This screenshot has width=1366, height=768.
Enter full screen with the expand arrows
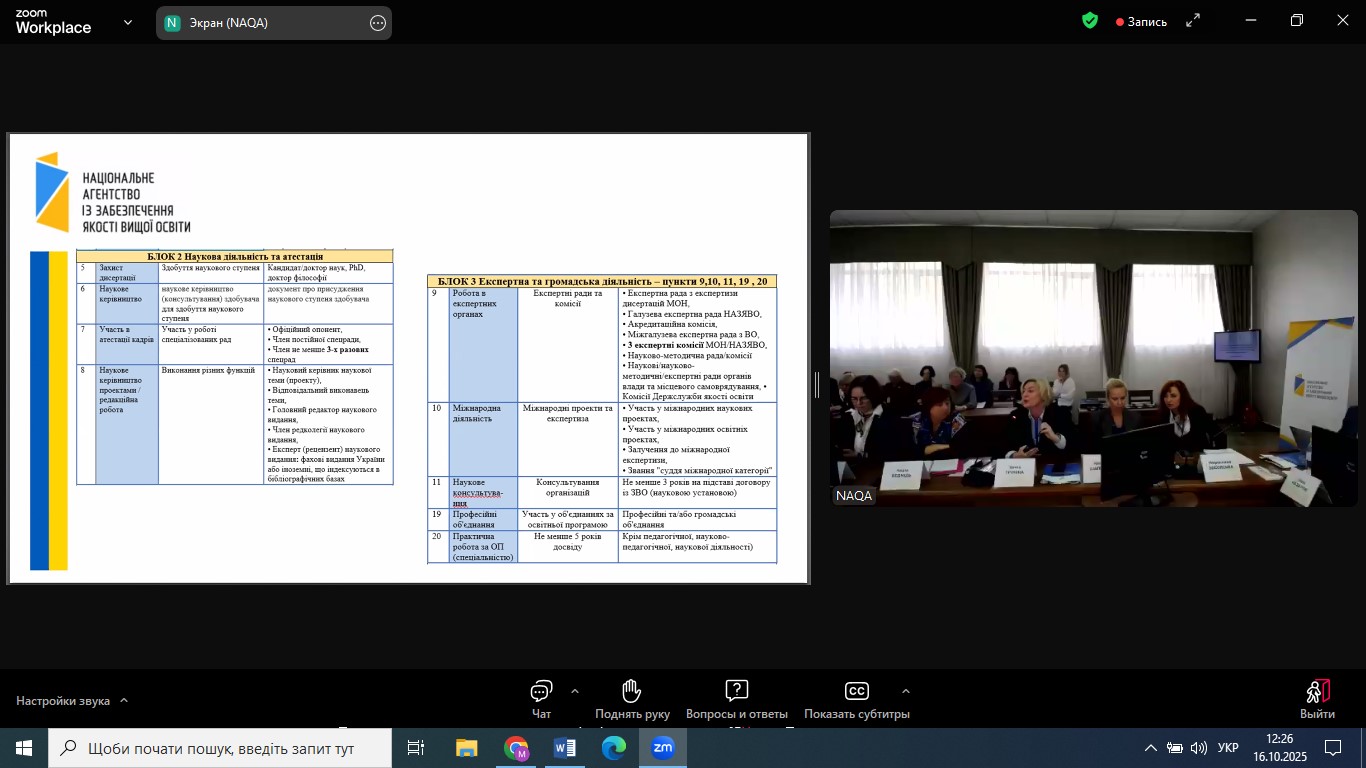click(1193, 21)
